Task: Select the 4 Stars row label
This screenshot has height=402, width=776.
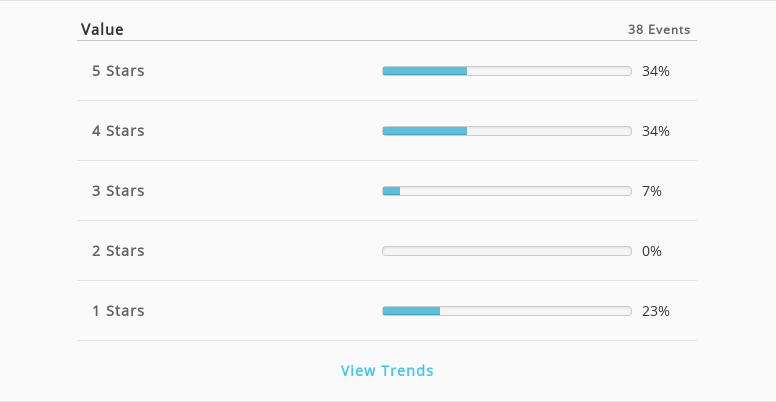Action: [x=118, y=131]
